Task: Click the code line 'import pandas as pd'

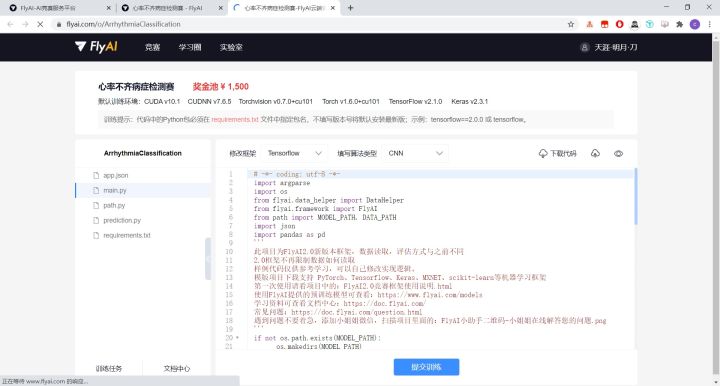Action: coord(289,235)
